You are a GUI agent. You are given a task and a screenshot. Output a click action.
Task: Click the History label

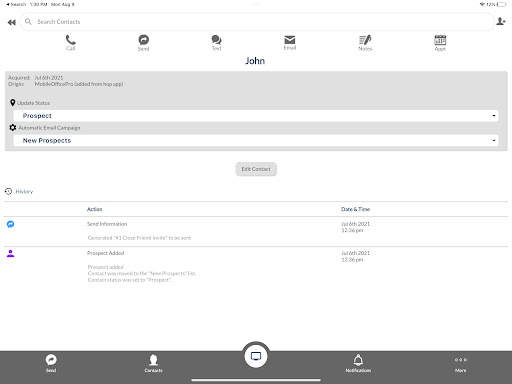tap(24, 191)
